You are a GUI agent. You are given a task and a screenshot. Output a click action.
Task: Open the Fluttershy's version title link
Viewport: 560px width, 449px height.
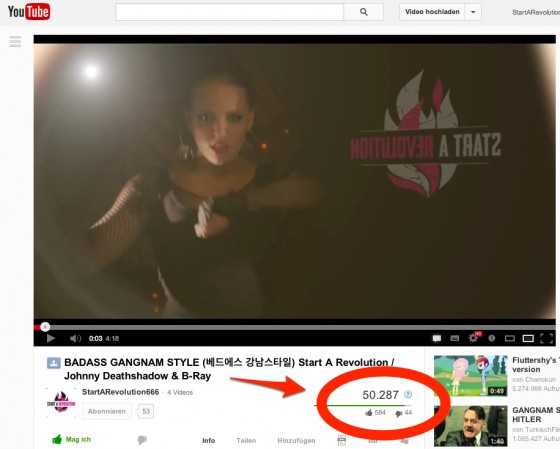tap(536, 365)
